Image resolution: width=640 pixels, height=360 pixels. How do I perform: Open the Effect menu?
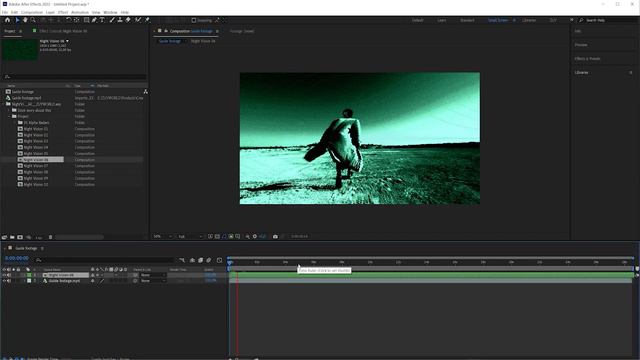coord(63,12)
